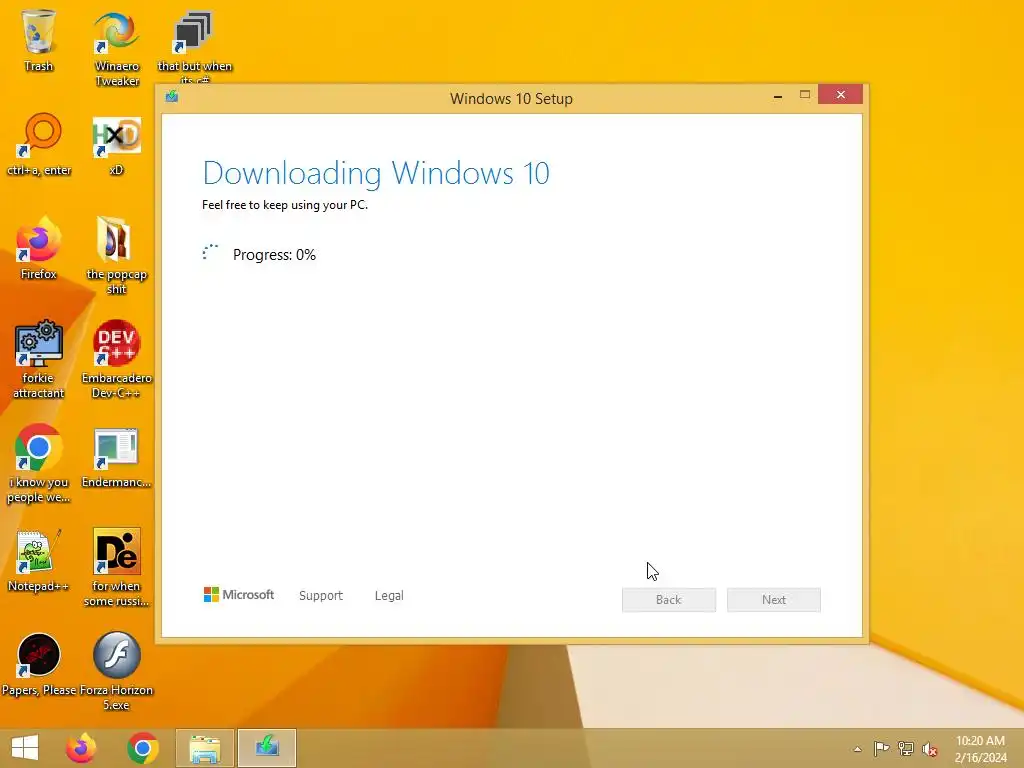Show hidden tray icons arrow
This screenshot has height=768, width=1024.
point(857,749)
